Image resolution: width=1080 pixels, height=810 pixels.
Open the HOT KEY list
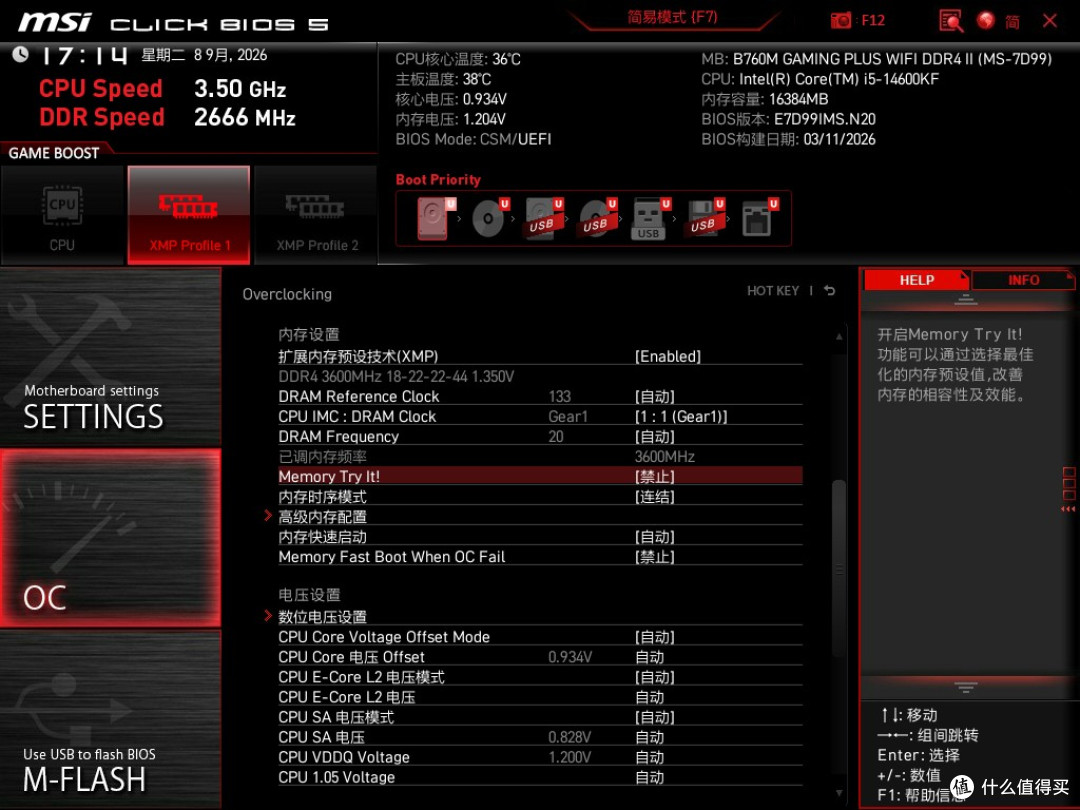773,291
